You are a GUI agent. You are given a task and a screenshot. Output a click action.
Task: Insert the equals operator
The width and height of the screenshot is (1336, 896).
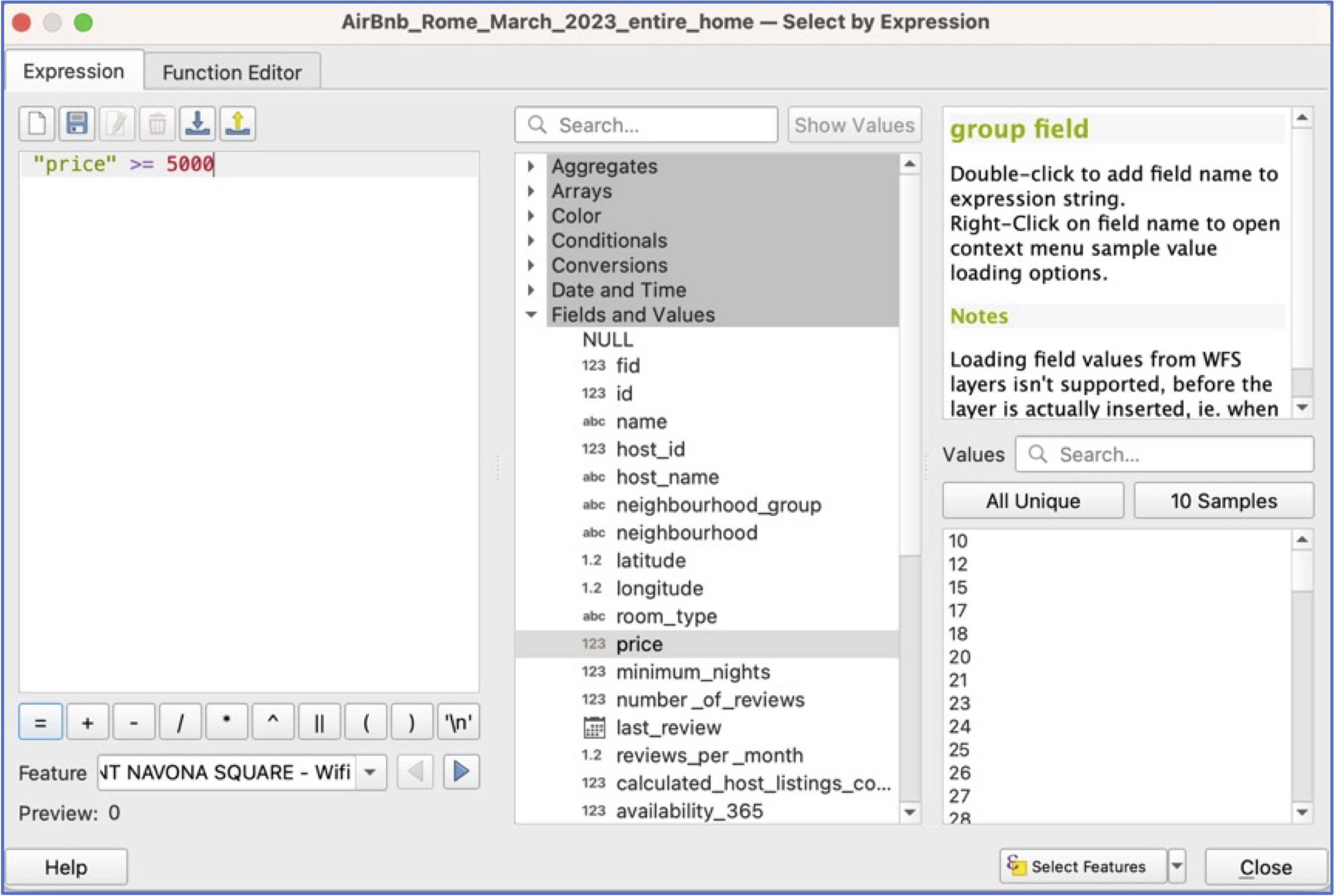40,722
